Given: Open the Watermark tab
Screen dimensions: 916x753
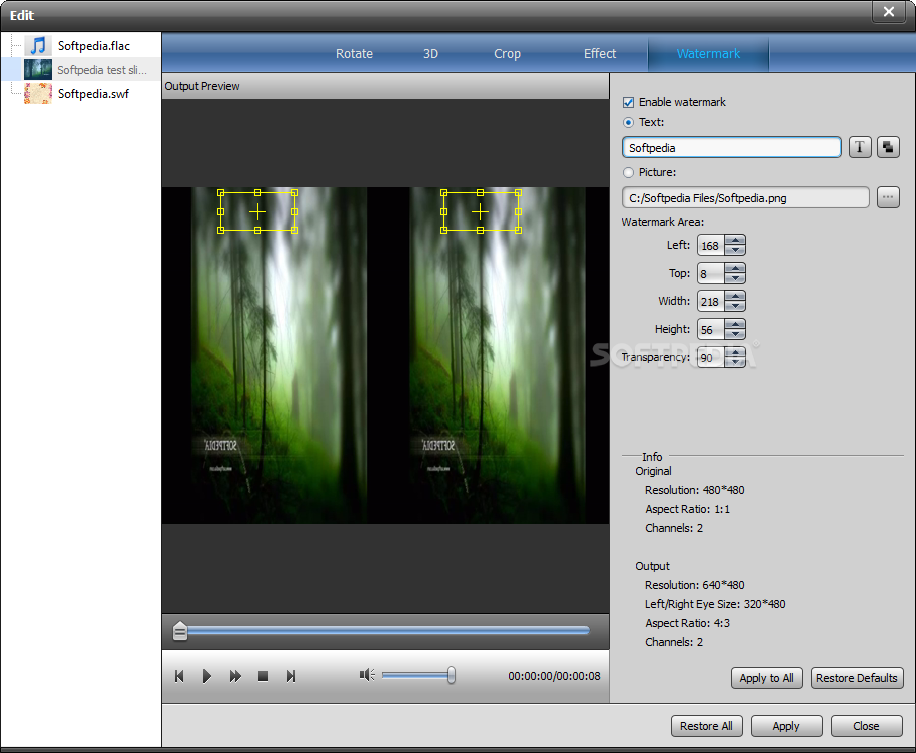Looking at the screenshot, I should pyautogui.click(x=708, y=54).
